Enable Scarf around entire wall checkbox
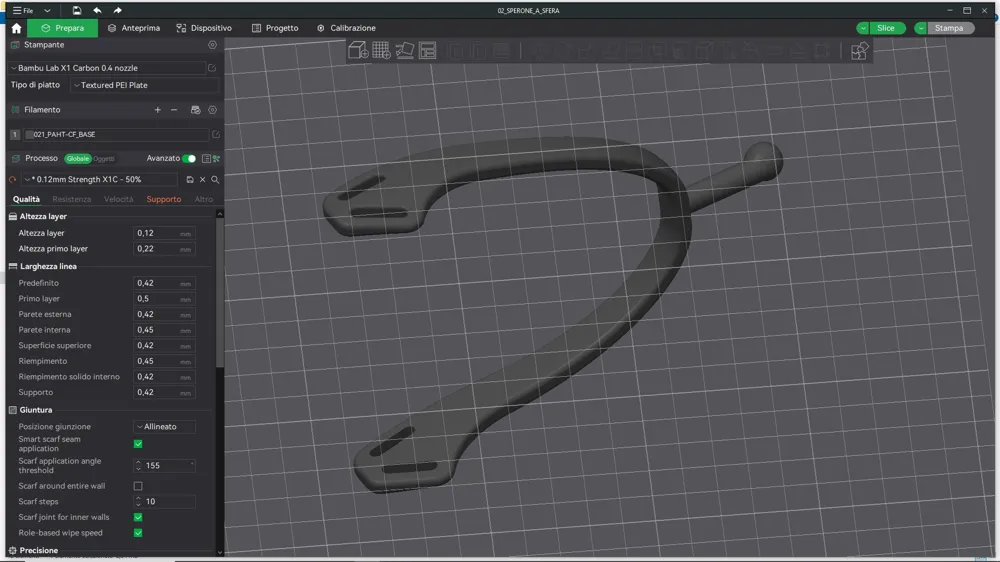Image resolution: width=1000 pixels, height=562 pixels. pyautogui.click(x=138, y=486)
